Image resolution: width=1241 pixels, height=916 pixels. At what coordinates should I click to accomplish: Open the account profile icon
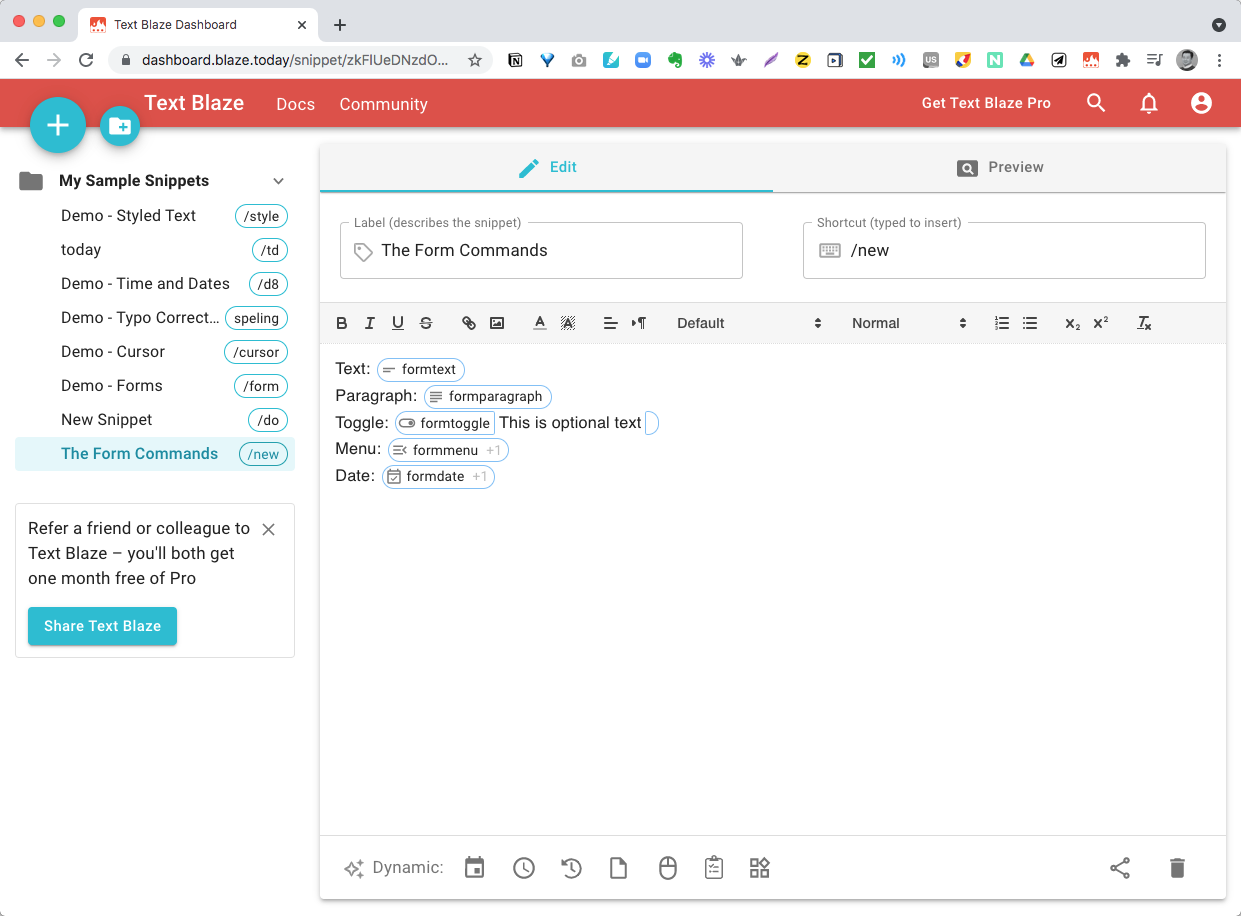point(1202,103)
